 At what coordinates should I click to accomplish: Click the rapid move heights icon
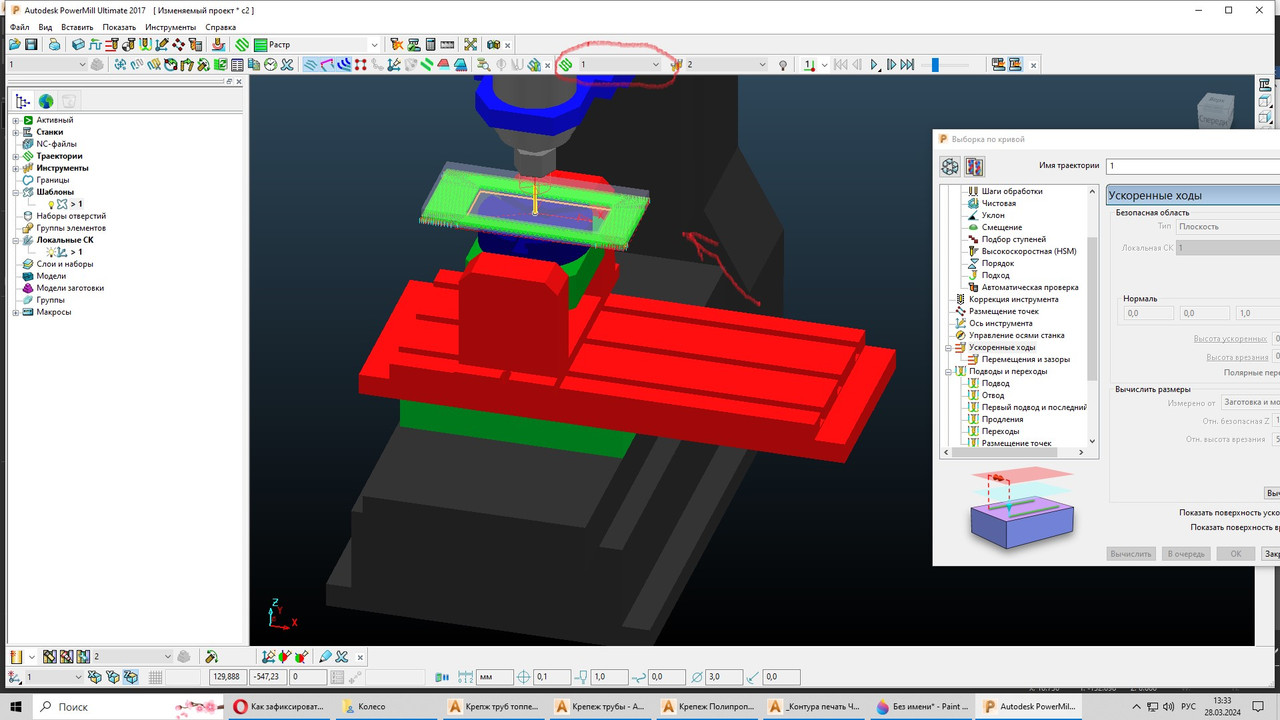coord(112,44)
